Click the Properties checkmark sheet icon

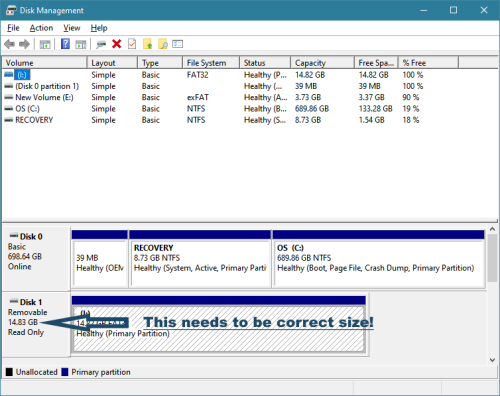point(132,44)
